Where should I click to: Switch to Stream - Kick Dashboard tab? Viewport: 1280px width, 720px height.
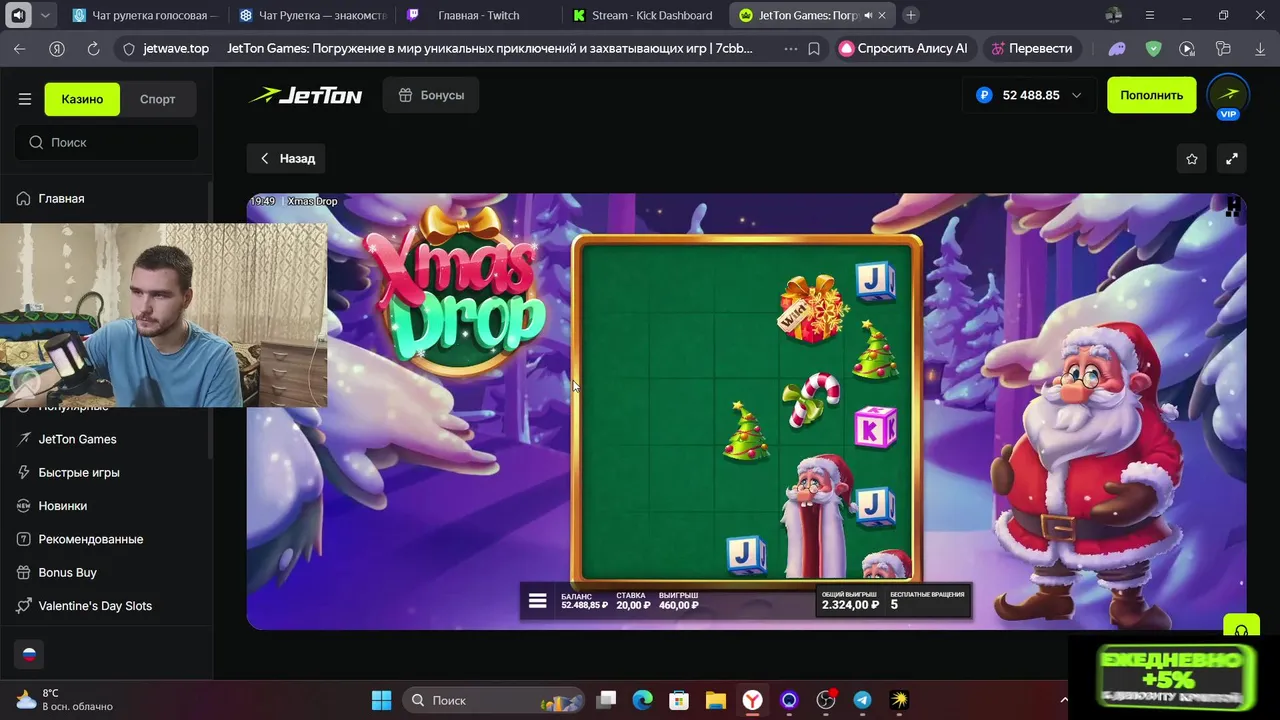646,15
